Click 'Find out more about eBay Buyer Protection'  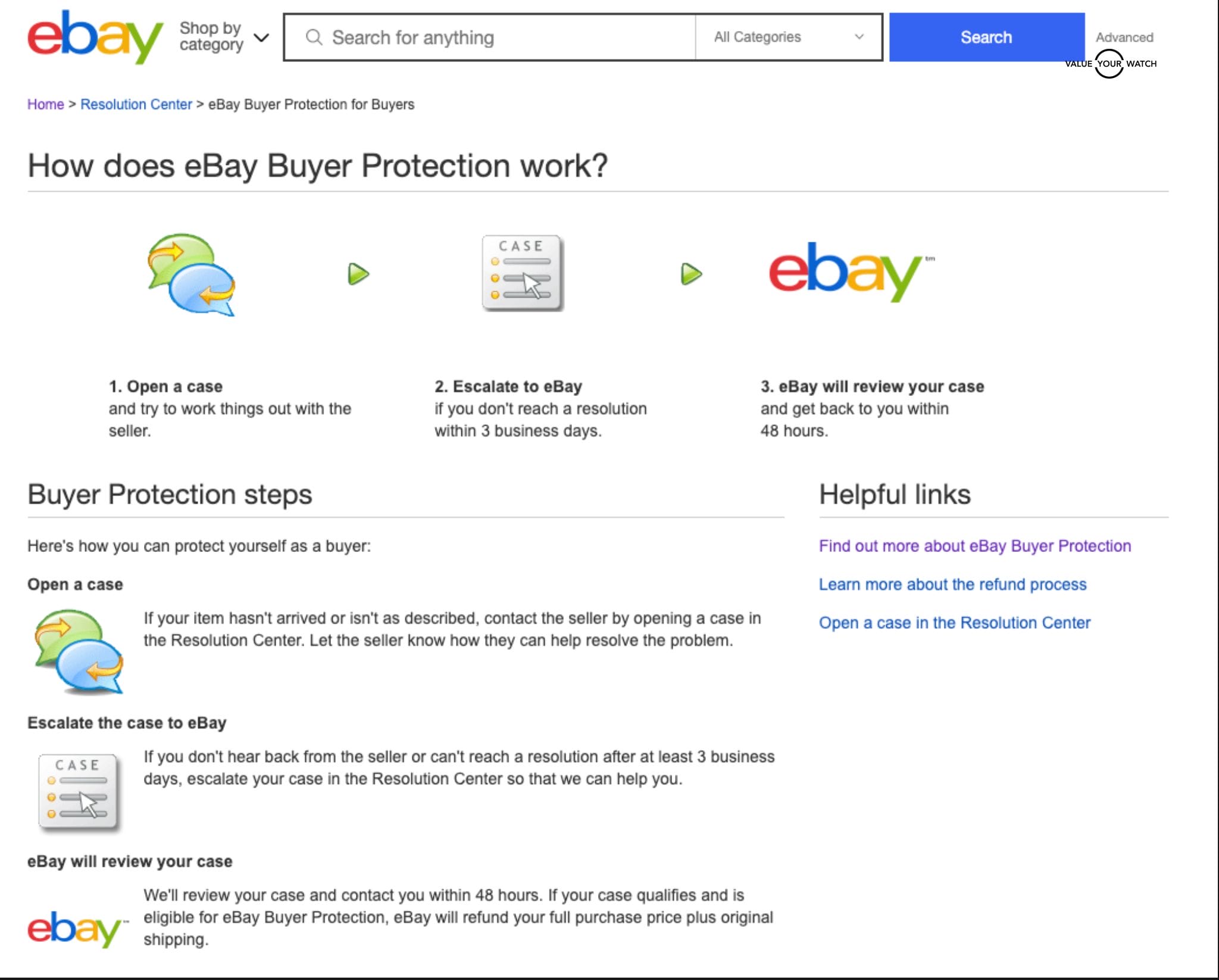974,545
